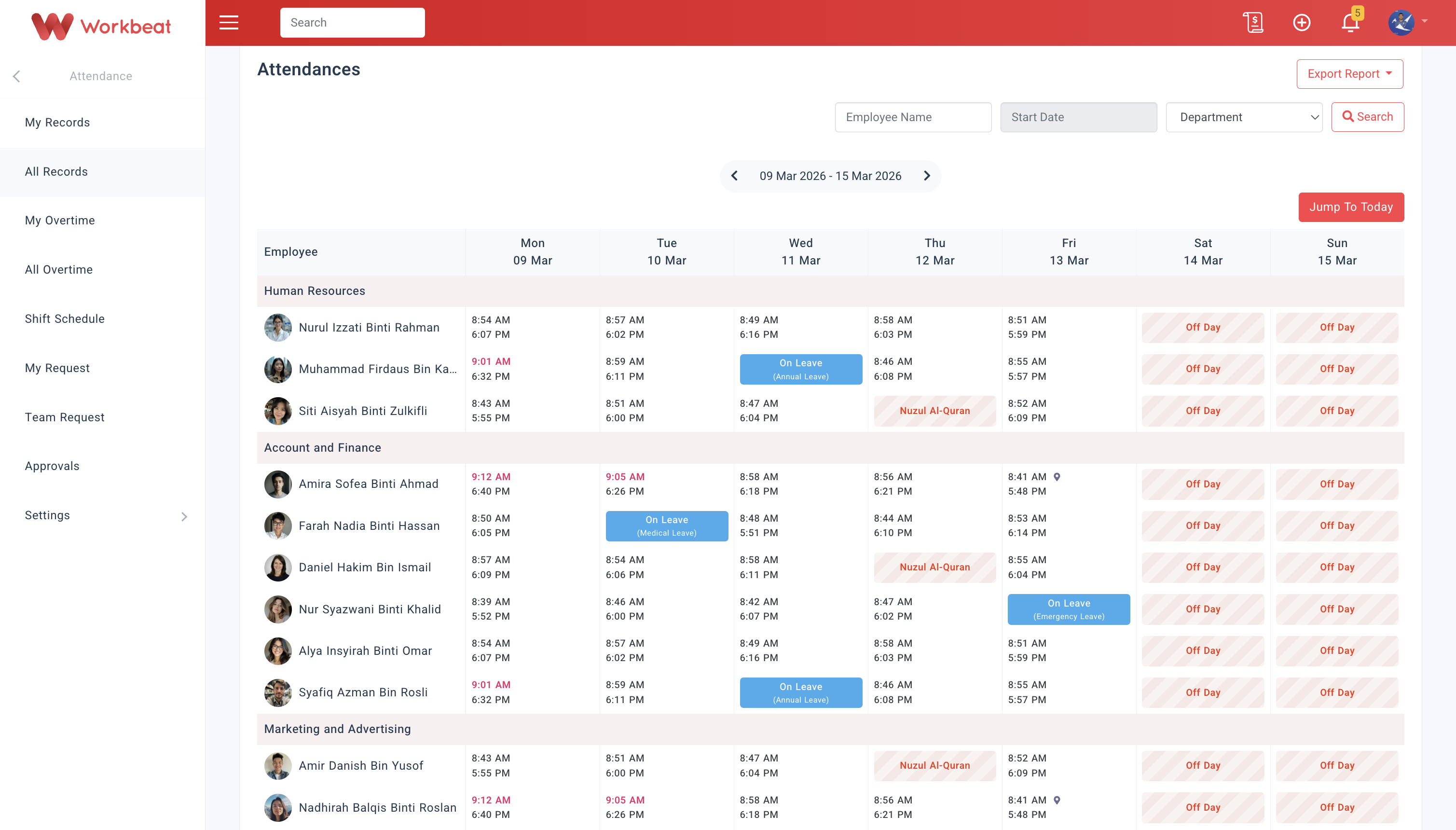Viewport: 1456px width, 830px height.
Task: Open Alya Insyirah Binti Omar avatar
Action: [278, 651]
